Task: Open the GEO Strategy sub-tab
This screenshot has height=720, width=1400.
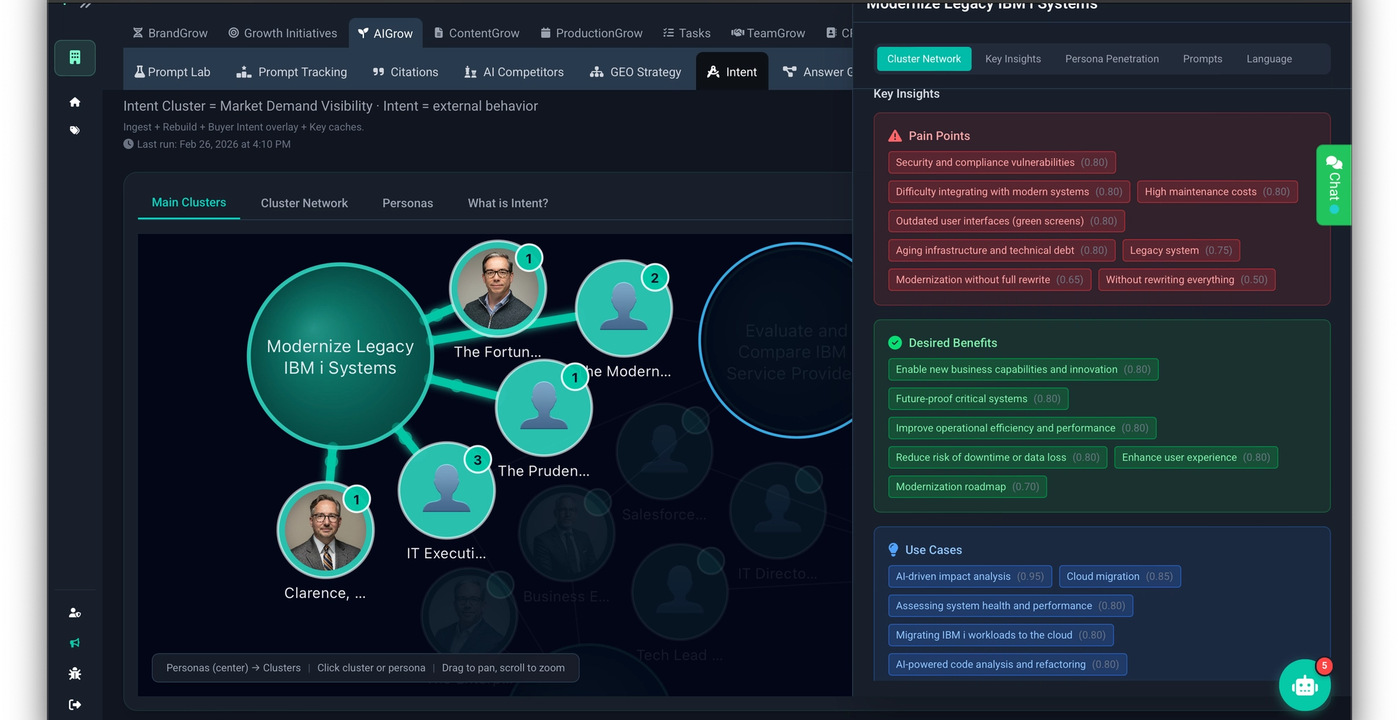Action: [x=635, y=72]
